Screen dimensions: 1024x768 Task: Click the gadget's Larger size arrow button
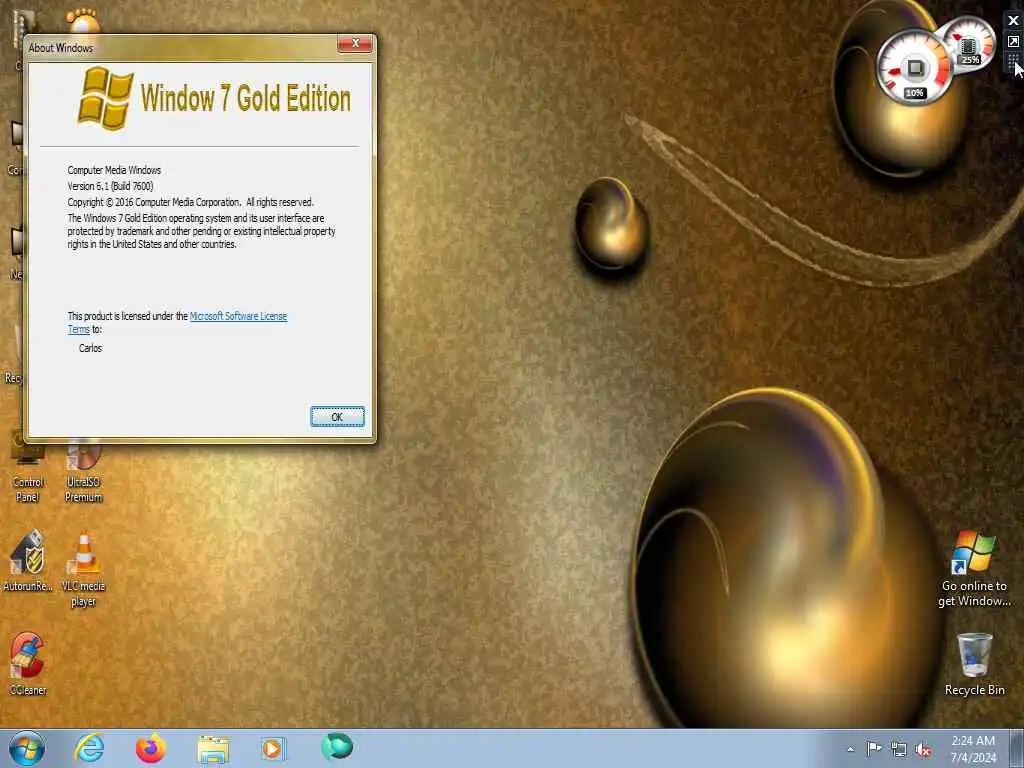pyautogui.click(x=1013, y=42)
